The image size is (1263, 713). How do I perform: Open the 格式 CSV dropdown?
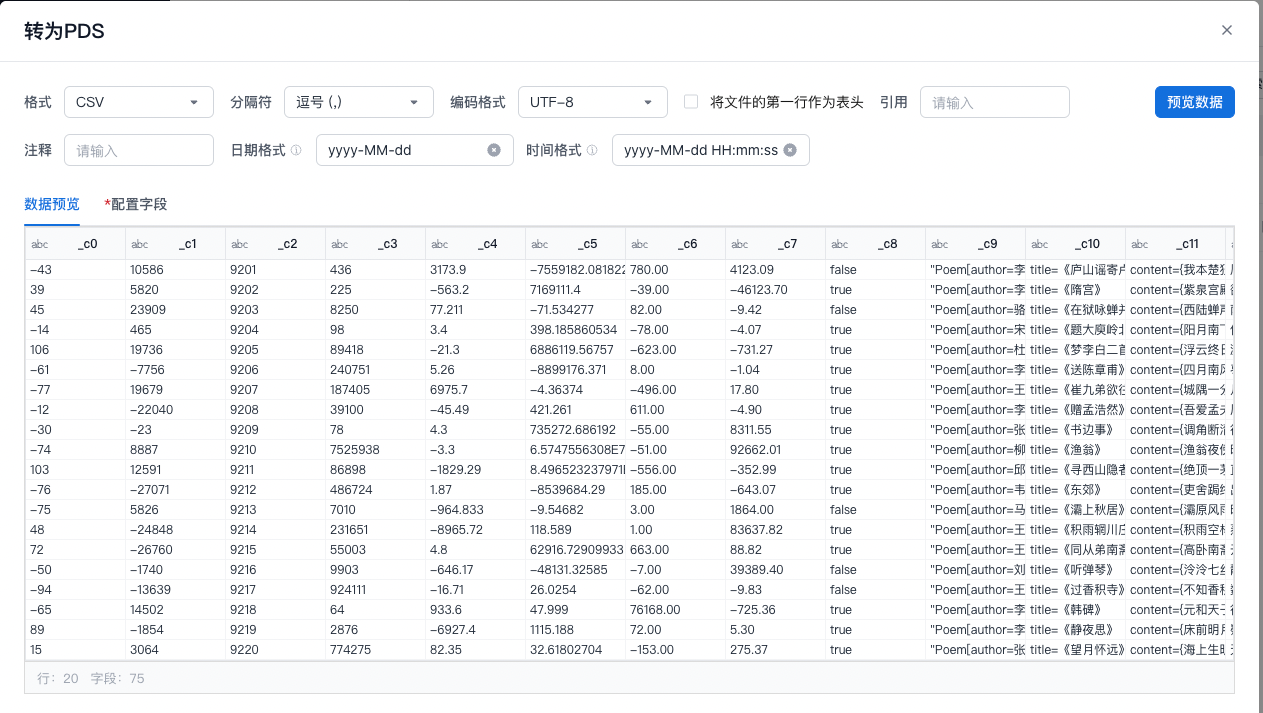[x=138, y=102]
